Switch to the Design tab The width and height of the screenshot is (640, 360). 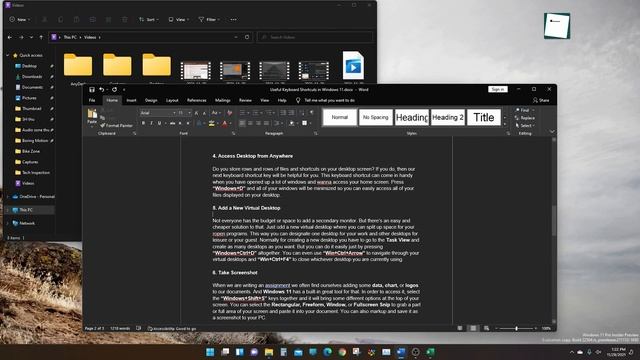click(151, 100)
